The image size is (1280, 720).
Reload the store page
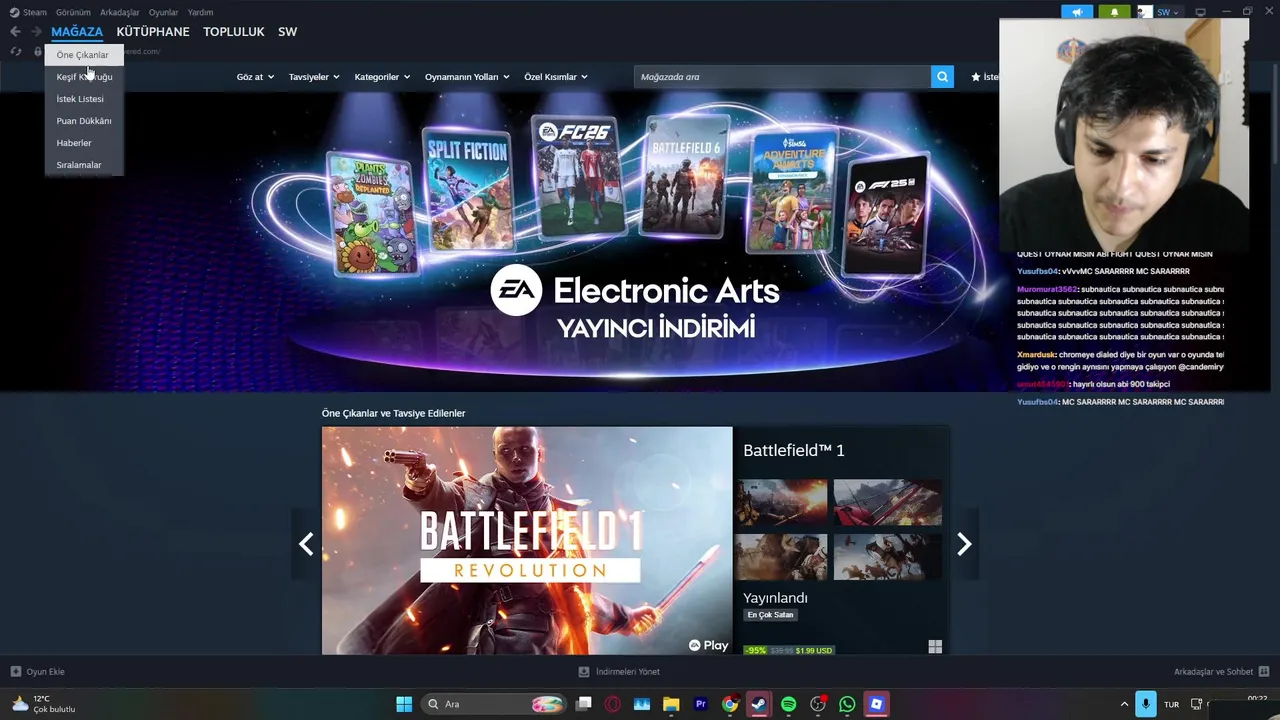tap(16, 51)
